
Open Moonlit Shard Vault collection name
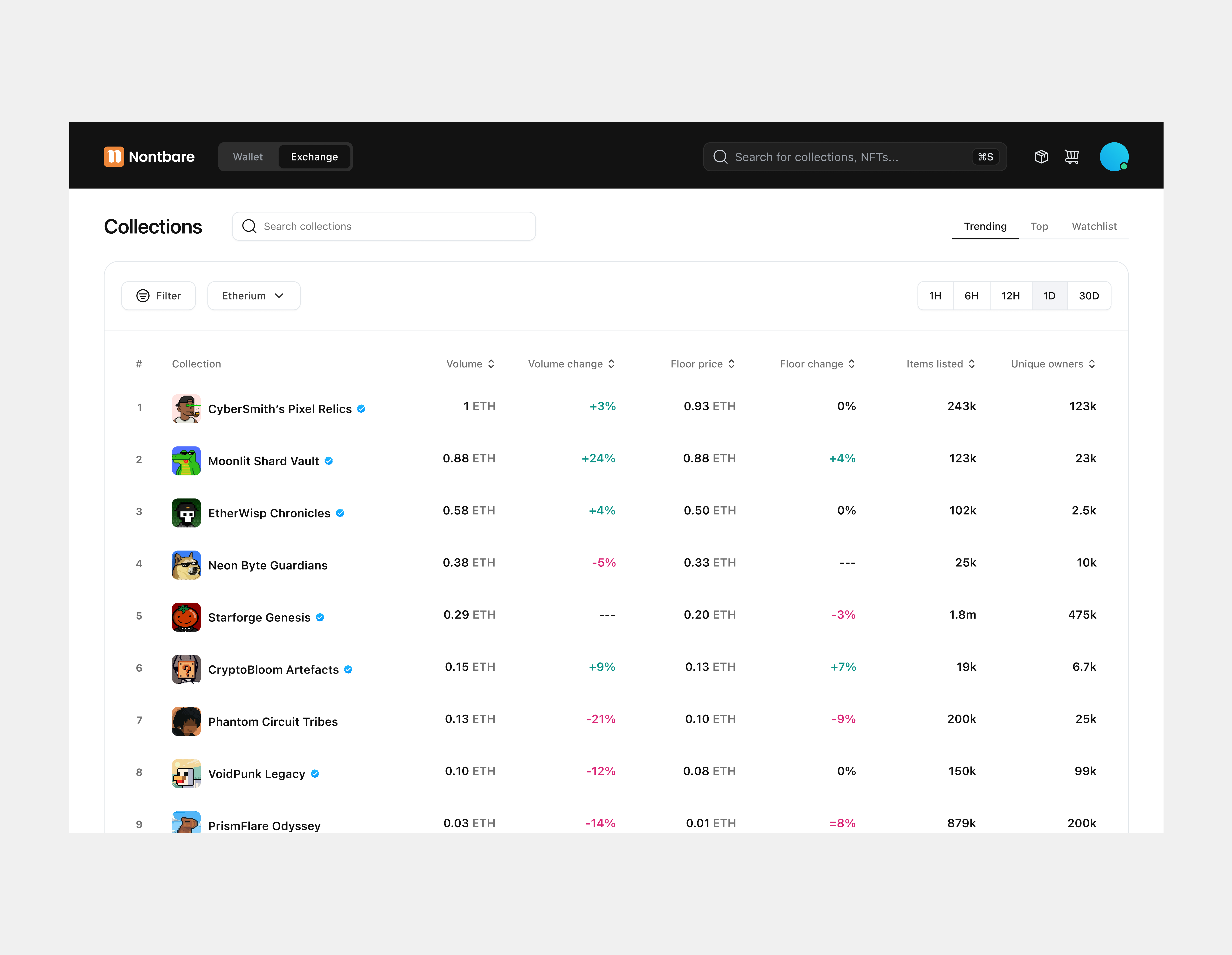(263, 461)
